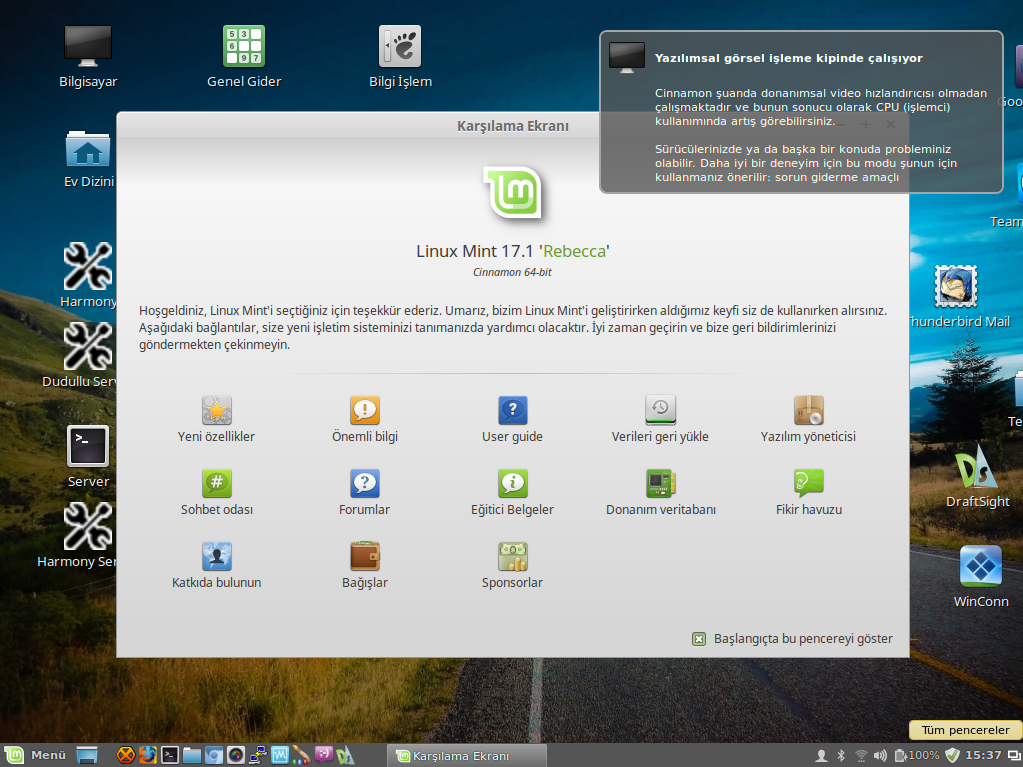Screen dimensions: 1023x767
Task: Select Bilgi İşlem desktop icon
Action: point(400,46)
